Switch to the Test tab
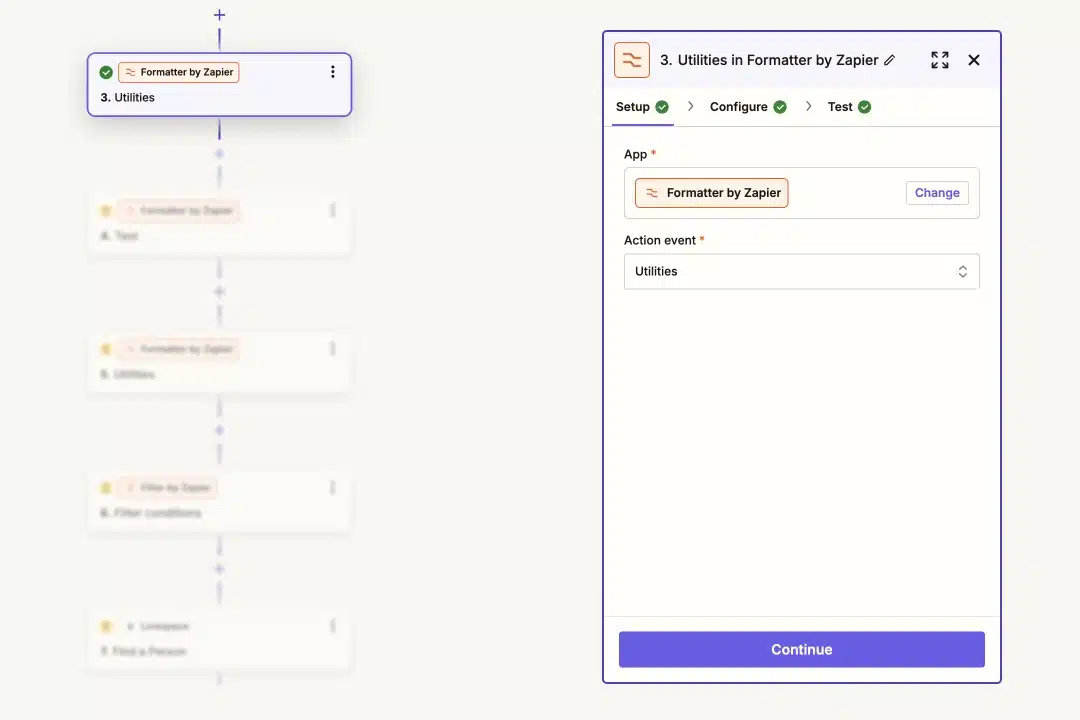 pyautogui.click(x=849, y=107)
